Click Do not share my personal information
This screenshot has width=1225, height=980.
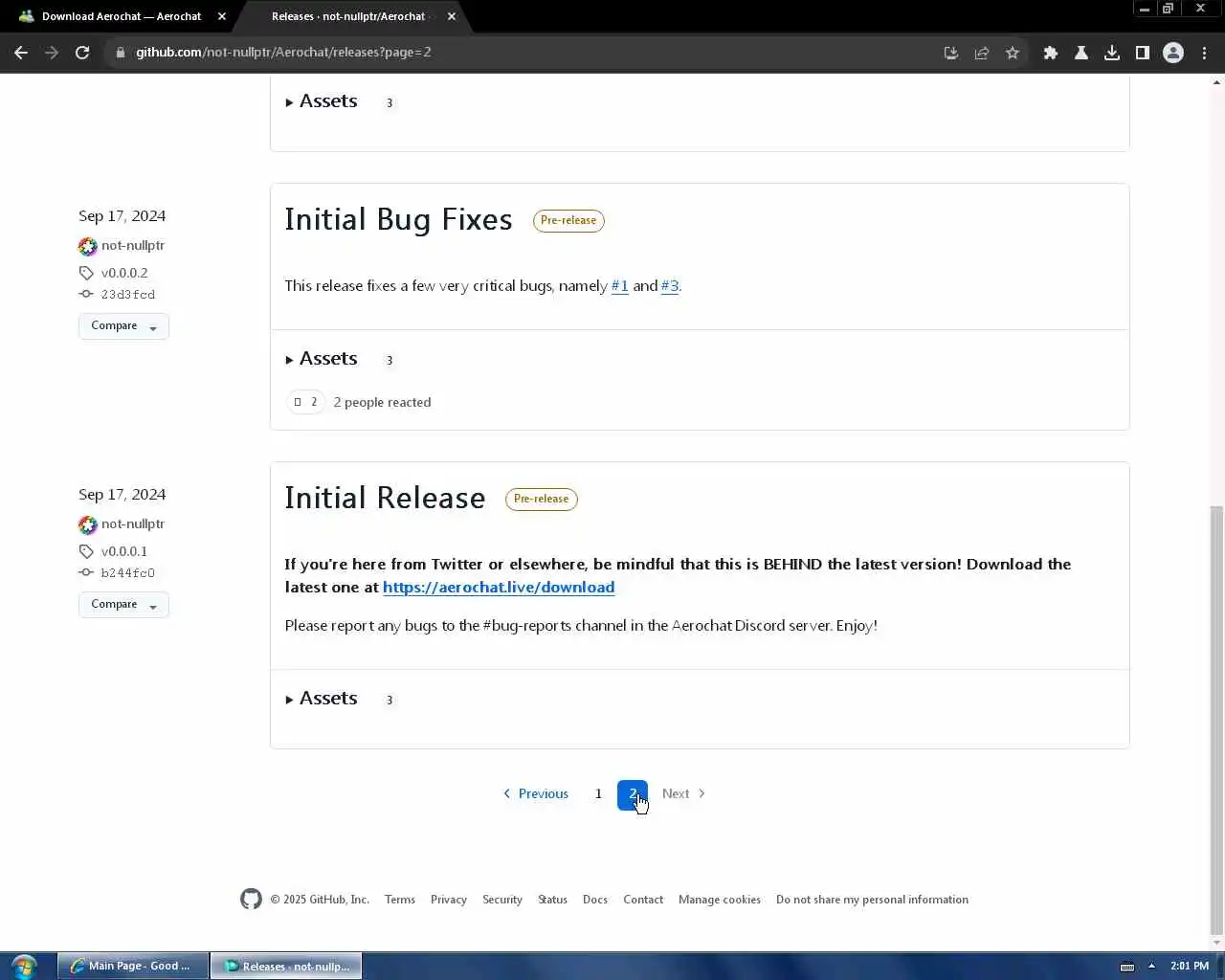coord(872,900)
